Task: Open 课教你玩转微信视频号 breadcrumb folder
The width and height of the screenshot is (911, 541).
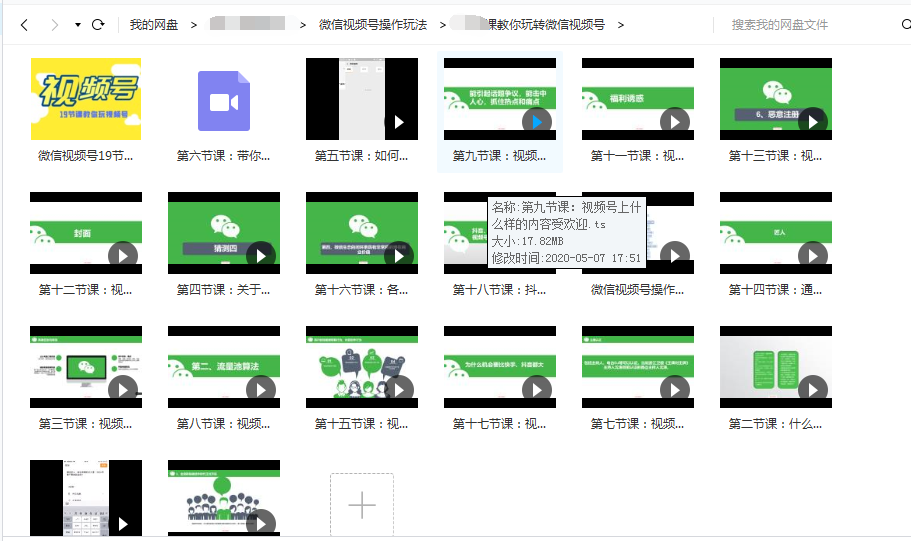Action: (545, 25)
